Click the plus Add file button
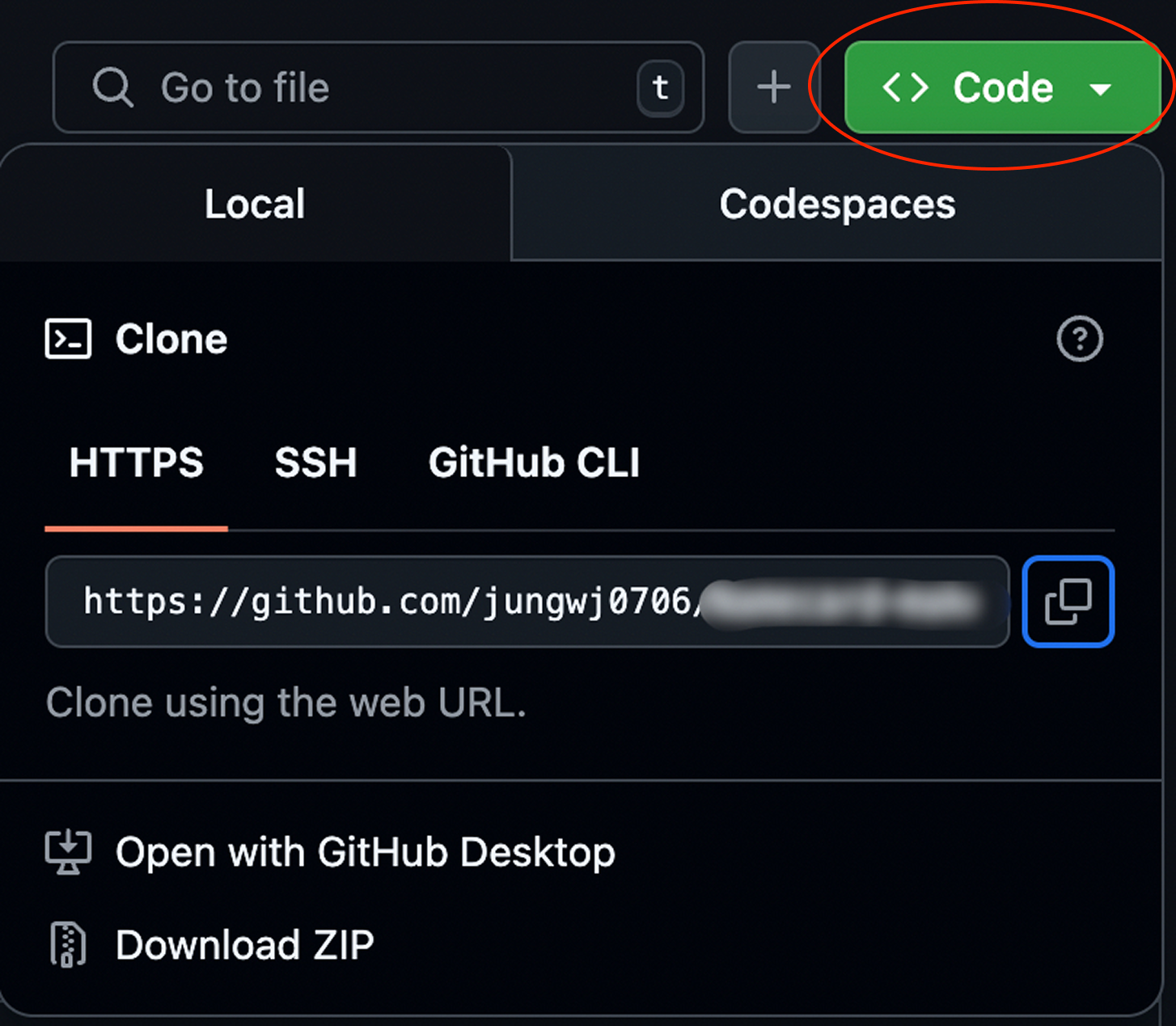The width and height of the screenshot is (1176, 1026). [x=774, y=87]
